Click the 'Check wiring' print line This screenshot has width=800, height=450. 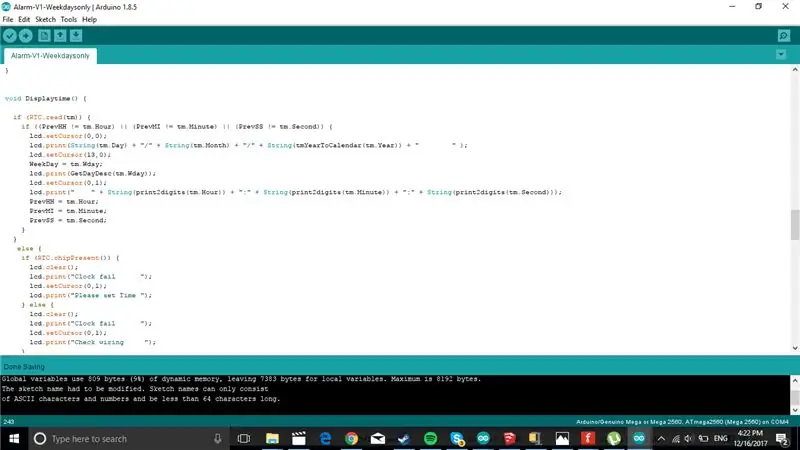pyautogui.click(x=92, y=342)
